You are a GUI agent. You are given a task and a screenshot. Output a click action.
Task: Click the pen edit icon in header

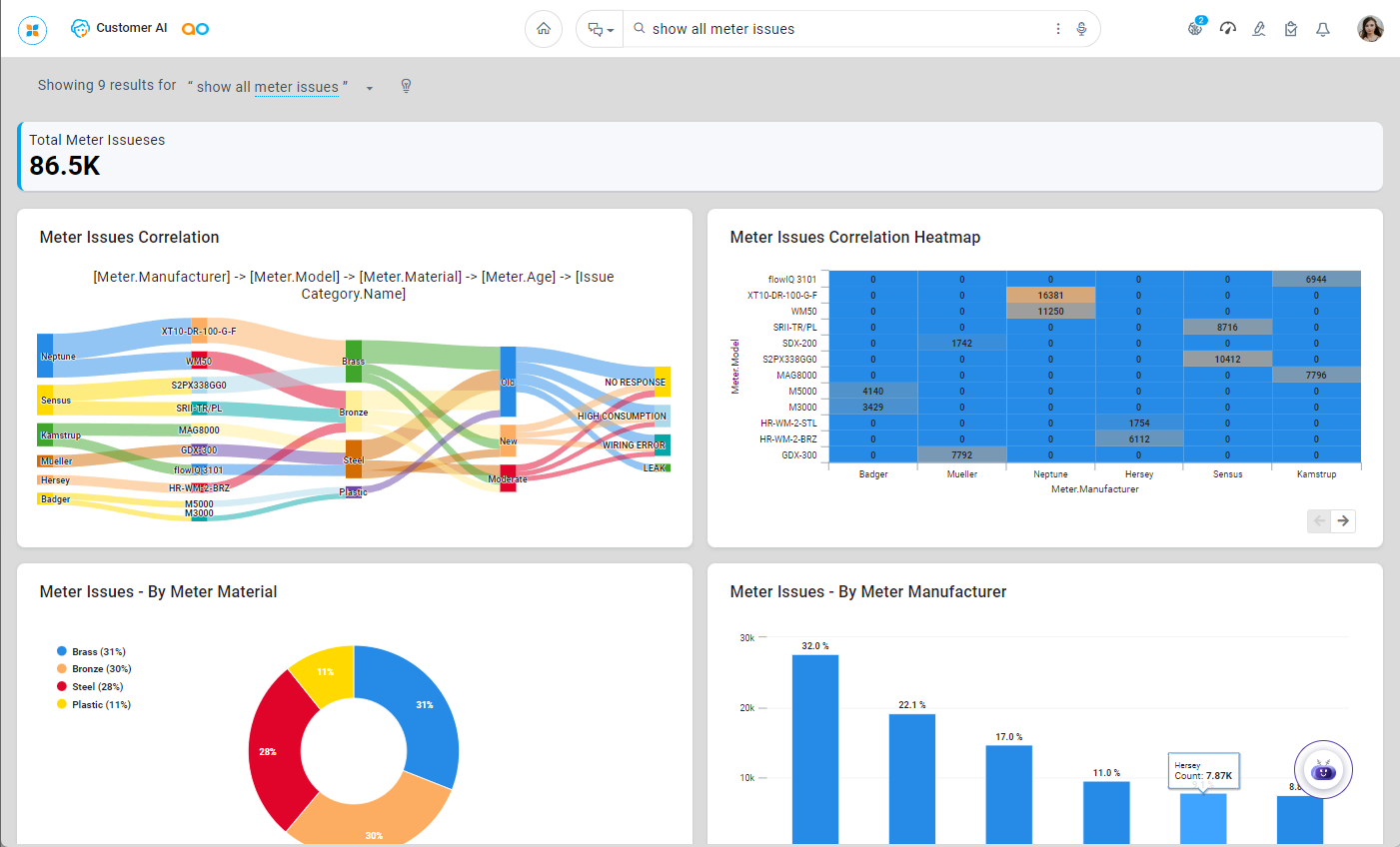click(x=1259, y=29)
